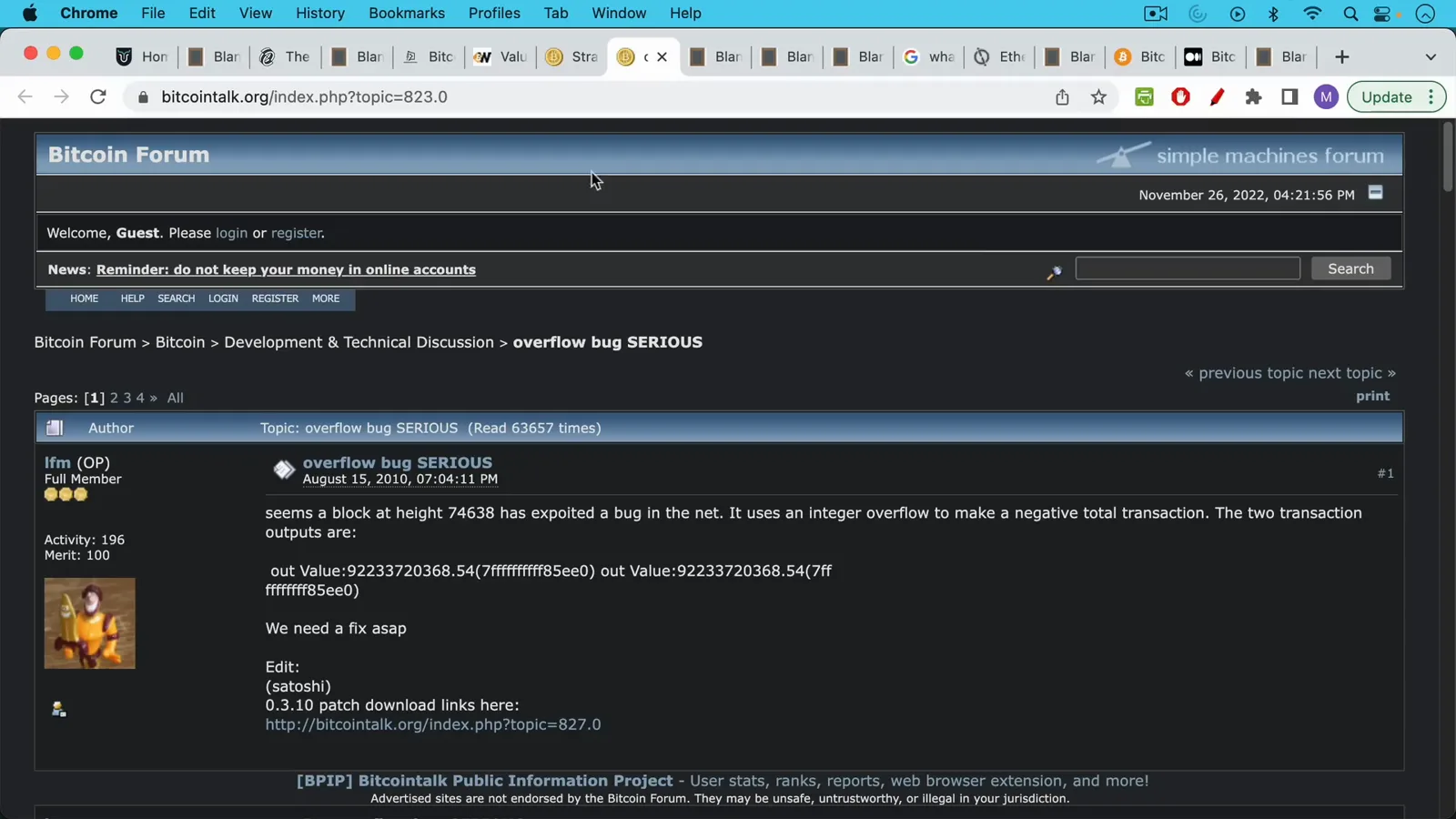Screen dimensions: 1456x819
Task: Reload the bitcointalk page
Action: coord(98,96)
